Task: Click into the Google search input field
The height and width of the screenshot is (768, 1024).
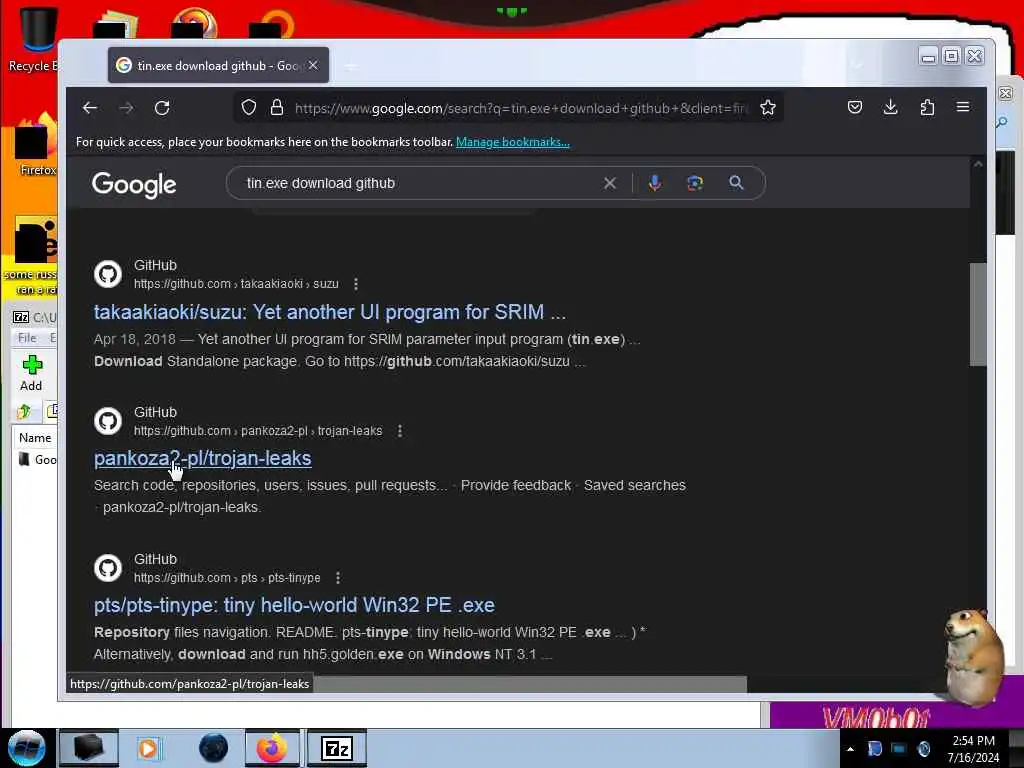Action: pyautogui.click(x=418, y=184)
